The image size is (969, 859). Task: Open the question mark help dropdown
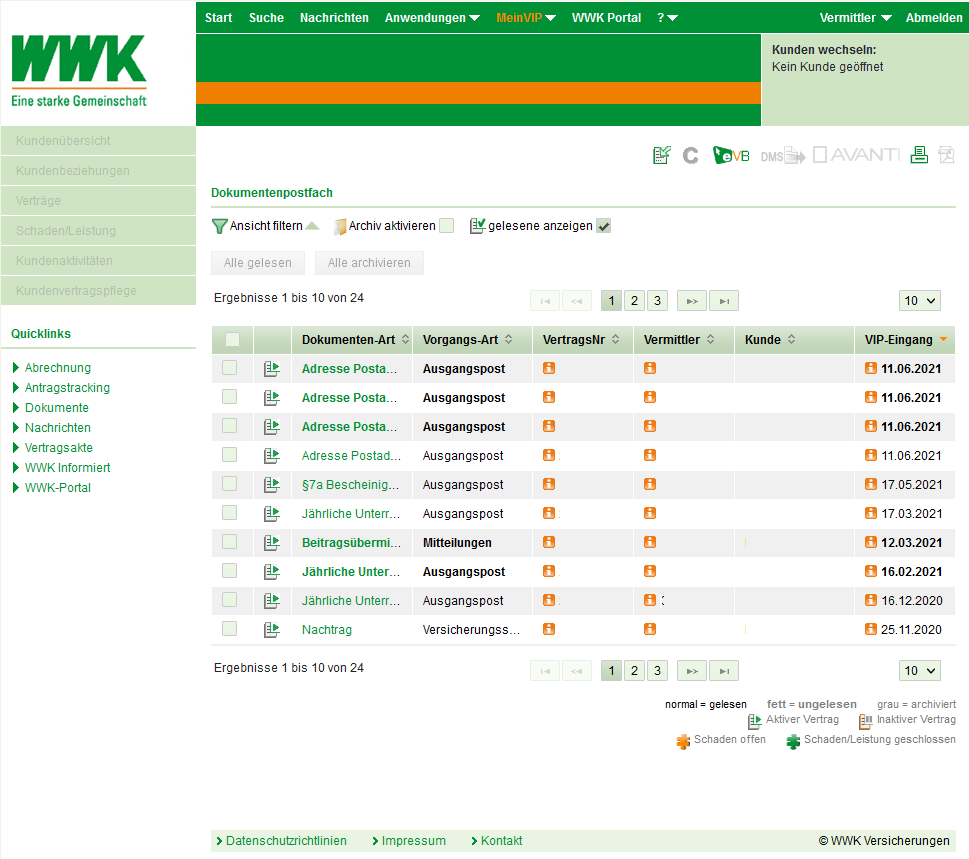pyautogui.click(x=667, y=18)
